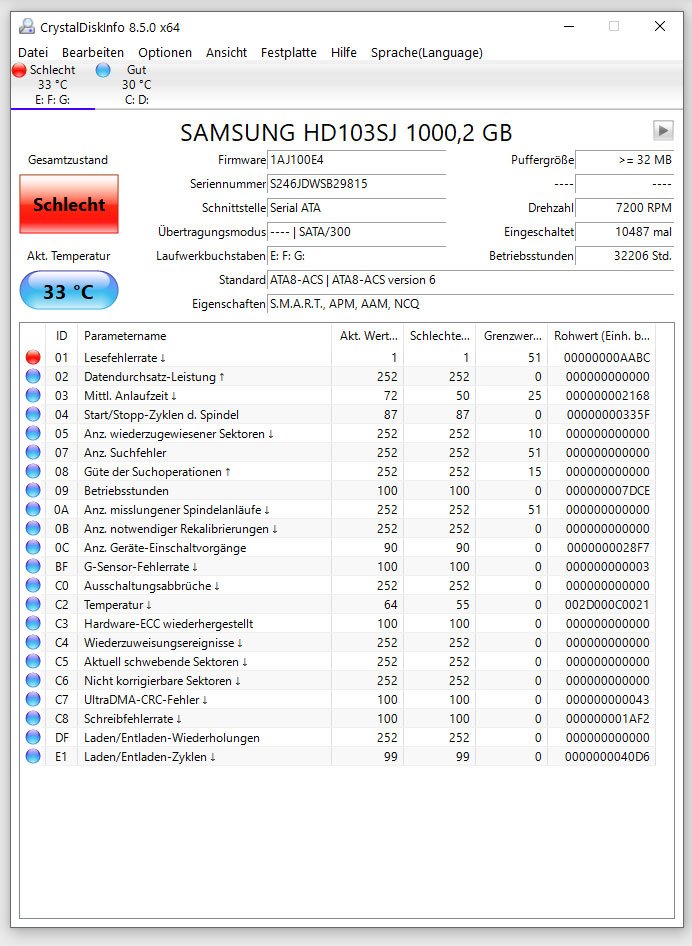Click the Akt. Wert column header
The width and height of the screenshot is (692, 946).
(x=367, y=336)
